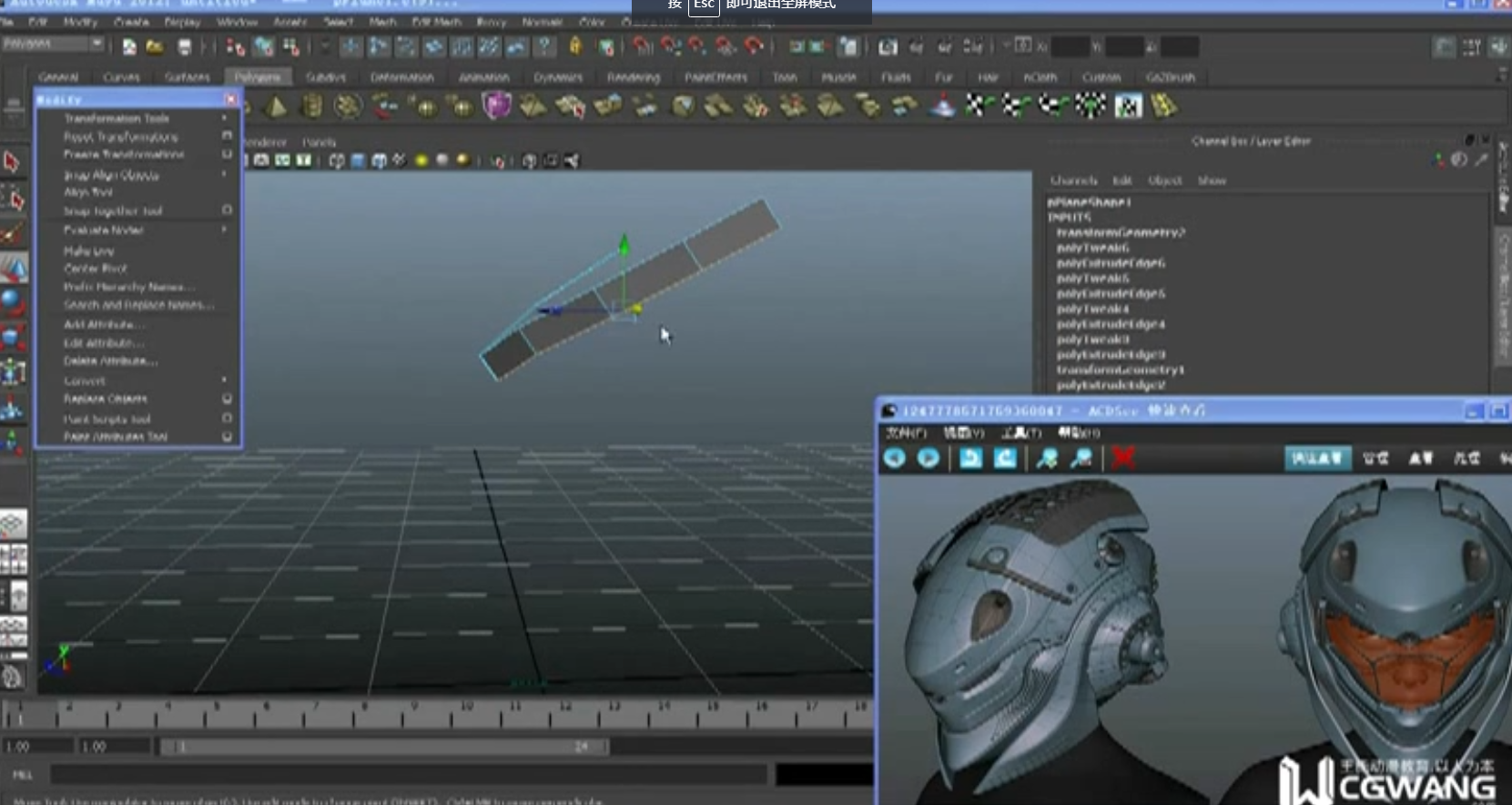Expand Snap Align Objects submenu
This screenshot has width=1512, height=805.
224,174
